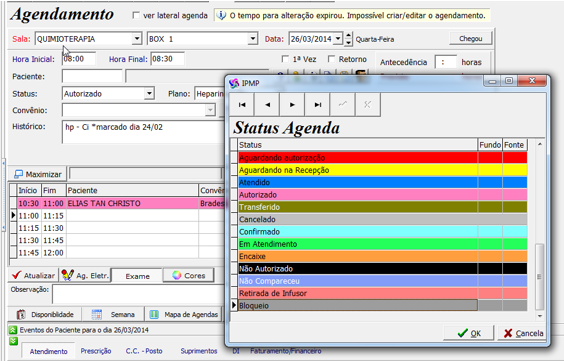Click the cancel-edit navigator icon

pos(368,105)
